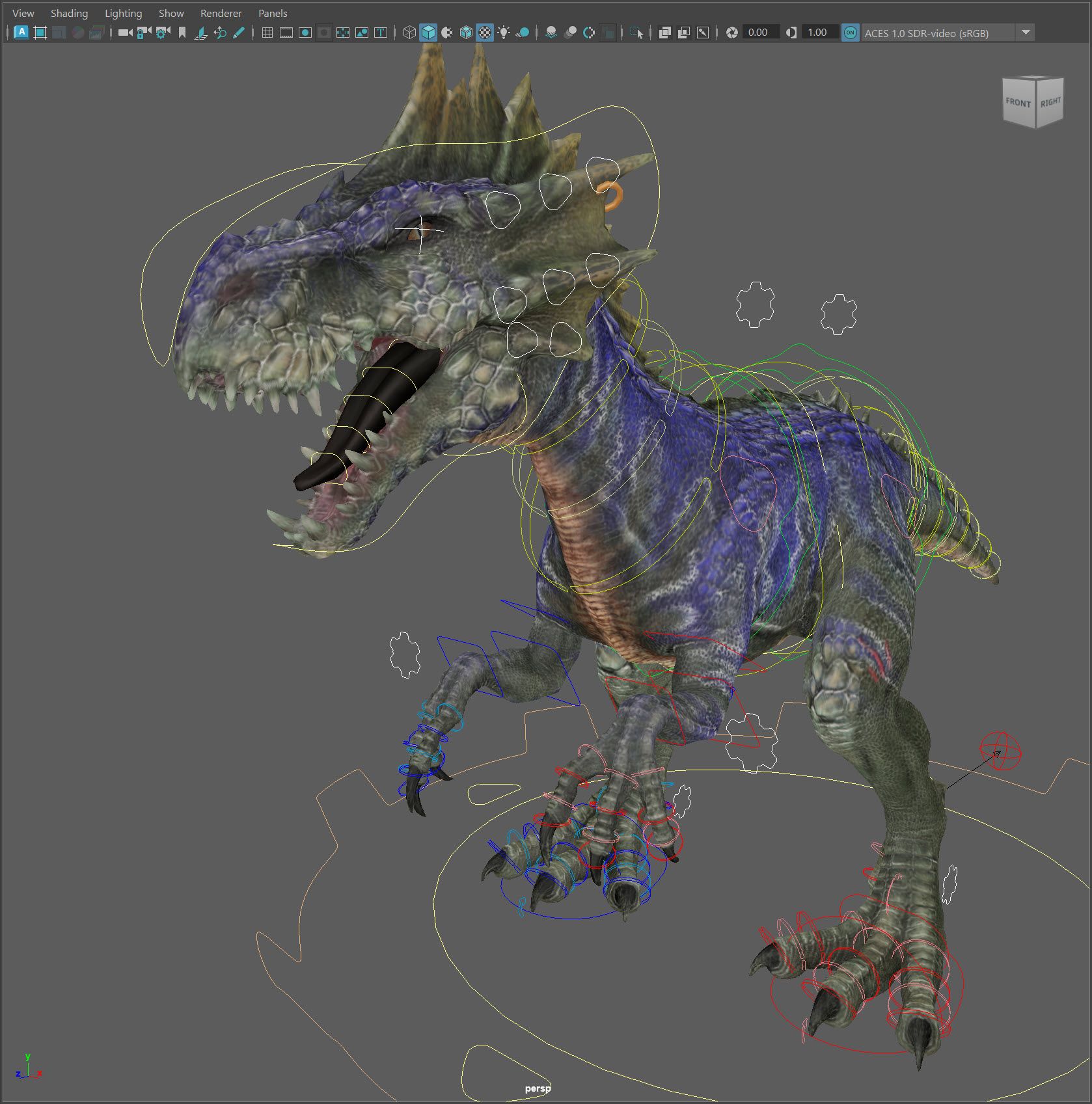
Task: Select the Grease Pencil tool icon
Action: pos(239,32)
